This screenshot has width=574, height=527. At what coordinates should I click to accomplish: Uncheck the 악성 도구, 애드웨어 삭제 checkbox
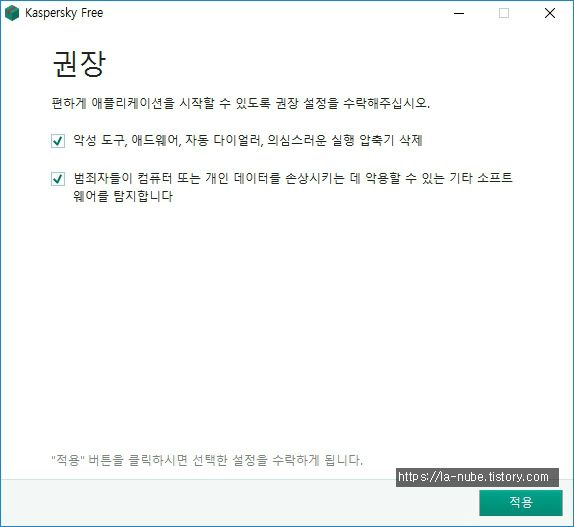(58, 141)
